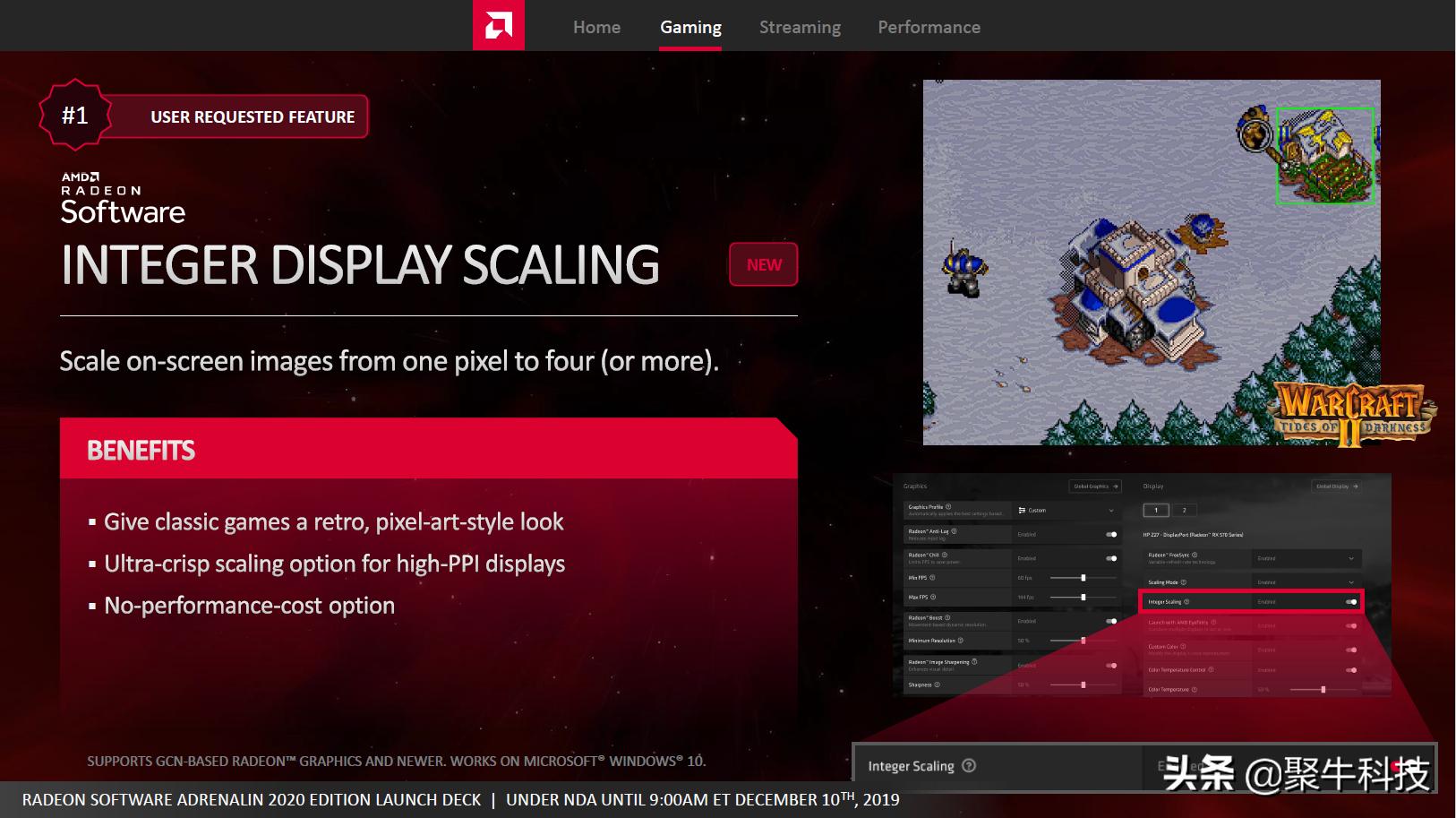Toggle Custom Color switch

click(x=1351, y=650)
